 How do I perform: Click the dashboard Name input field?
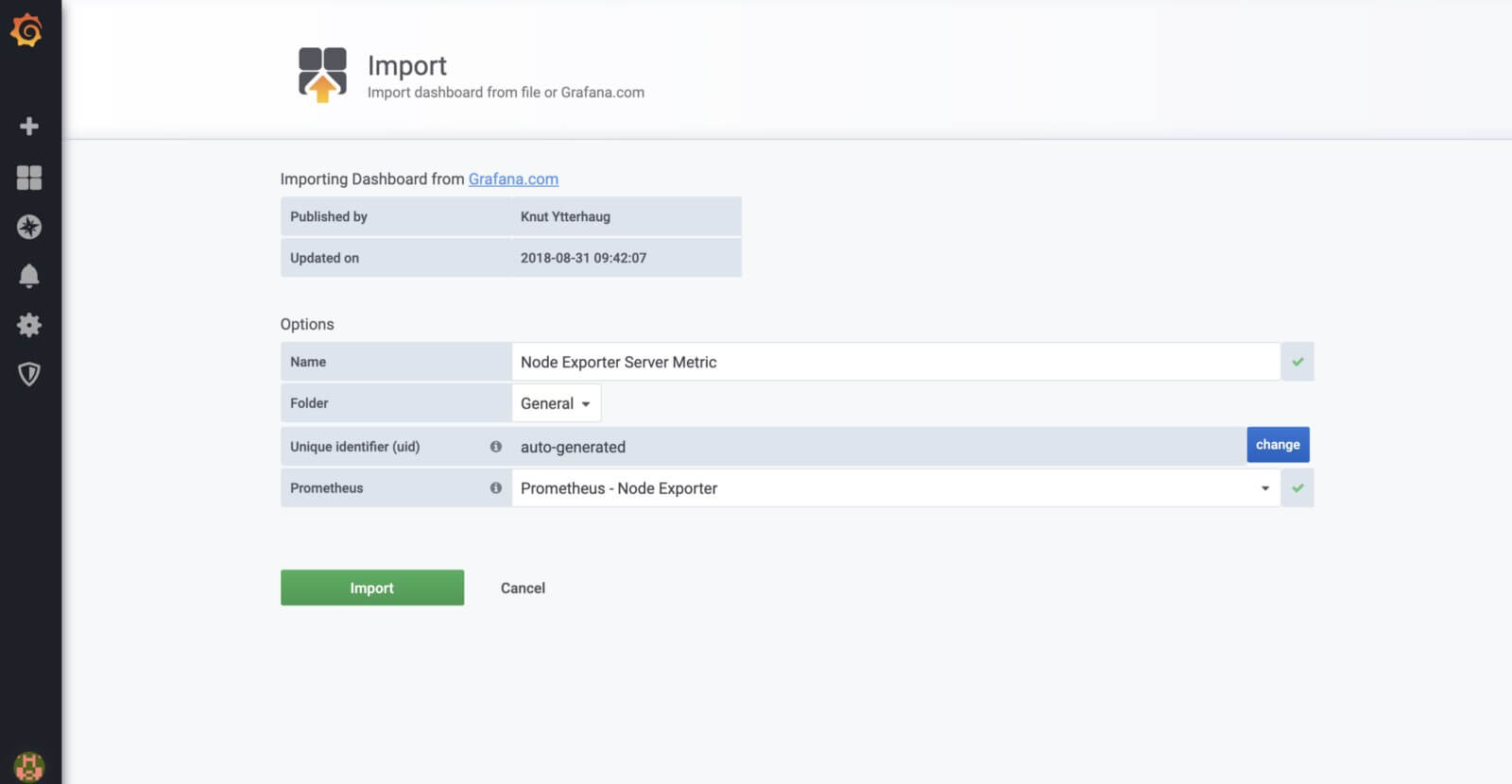[x=895, y=362]
